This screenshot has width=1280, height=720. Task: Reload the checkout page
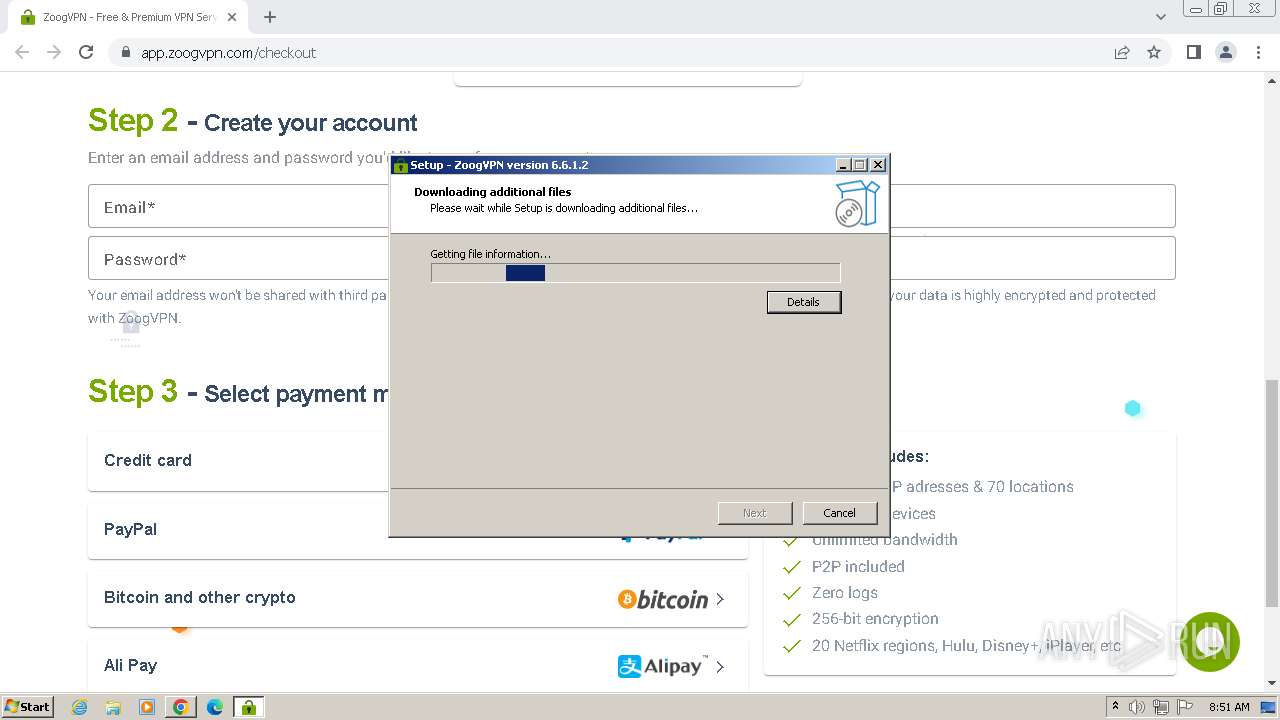tap(86, 52)
